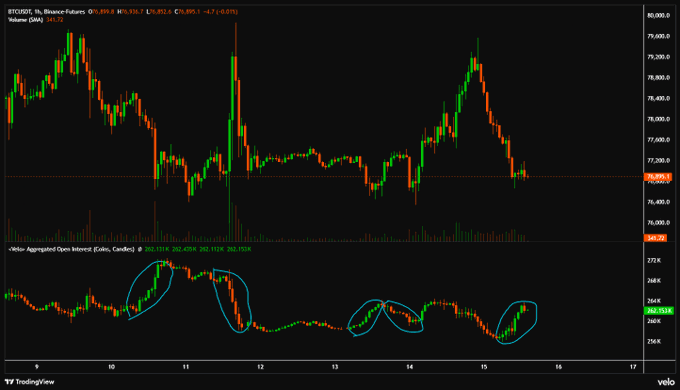Click the 79,600.0 price axis label
Screen dimensions: 680x390
(658, 36)
